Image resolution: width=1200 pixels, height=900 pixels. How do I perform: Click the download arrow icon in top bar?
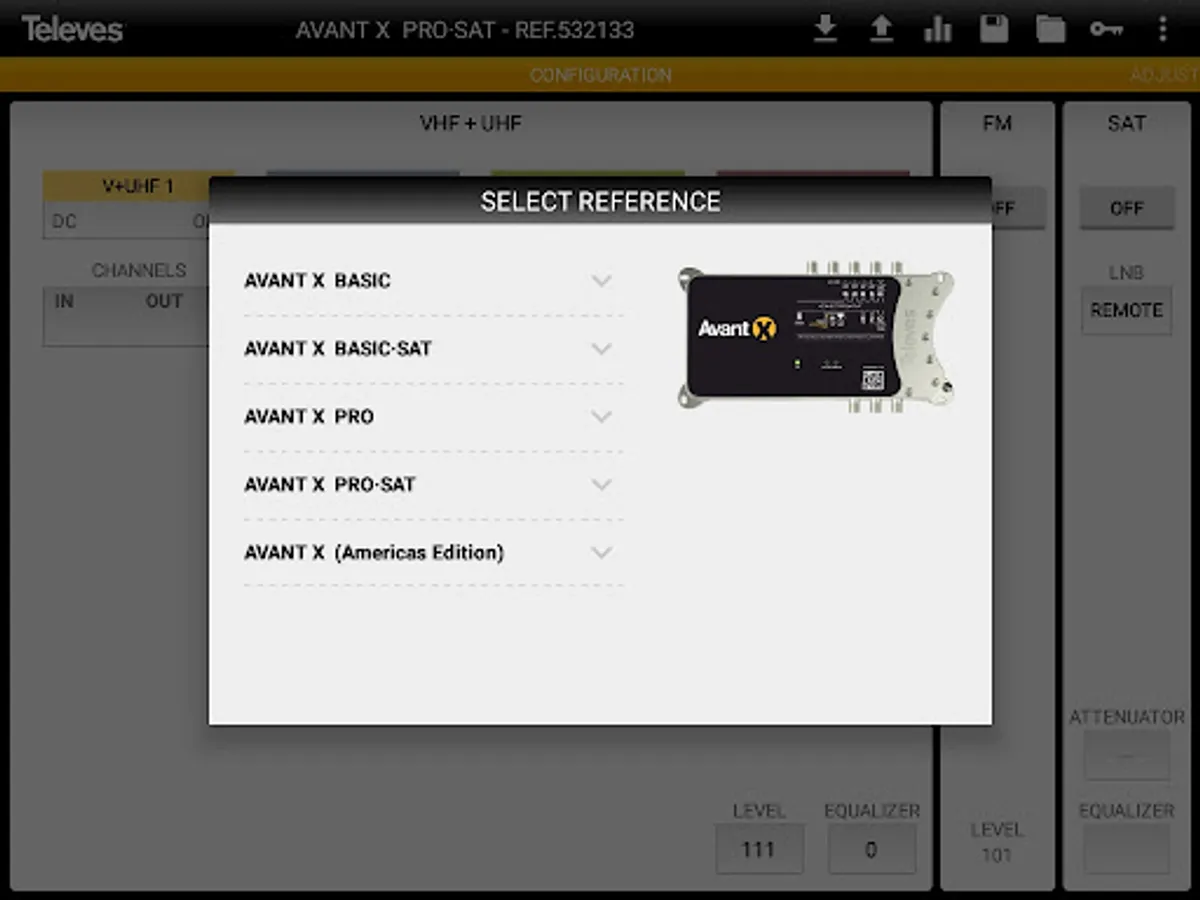(825, 29)
